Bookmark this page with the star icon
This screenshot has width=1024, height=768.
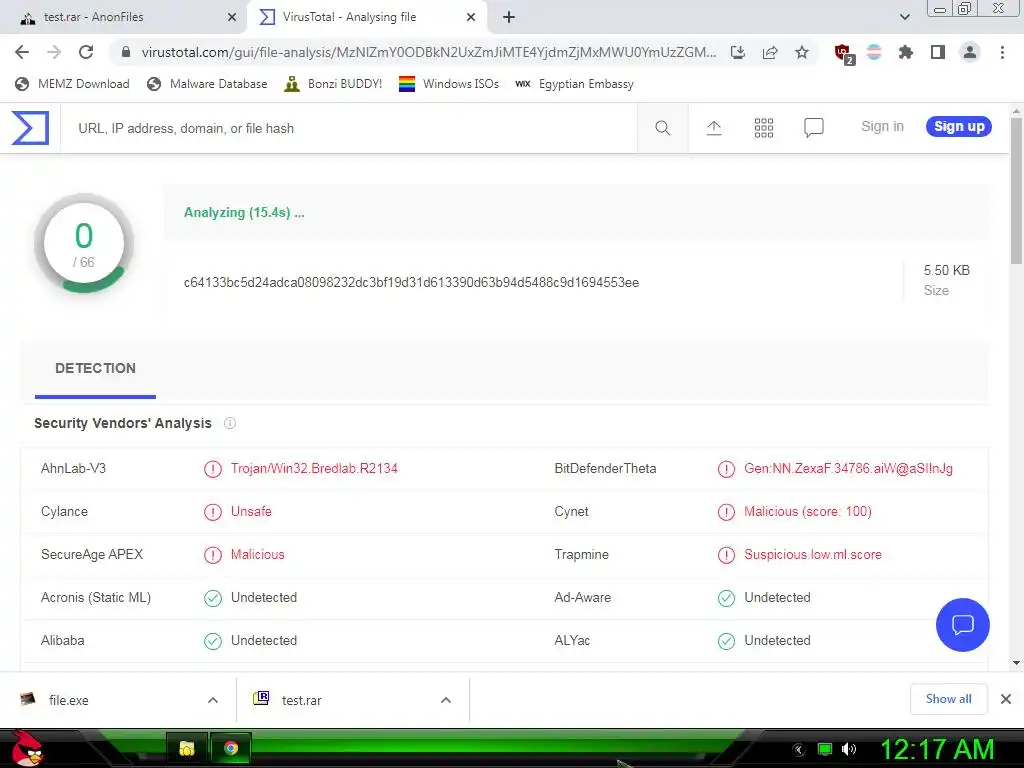coord(802,52)
